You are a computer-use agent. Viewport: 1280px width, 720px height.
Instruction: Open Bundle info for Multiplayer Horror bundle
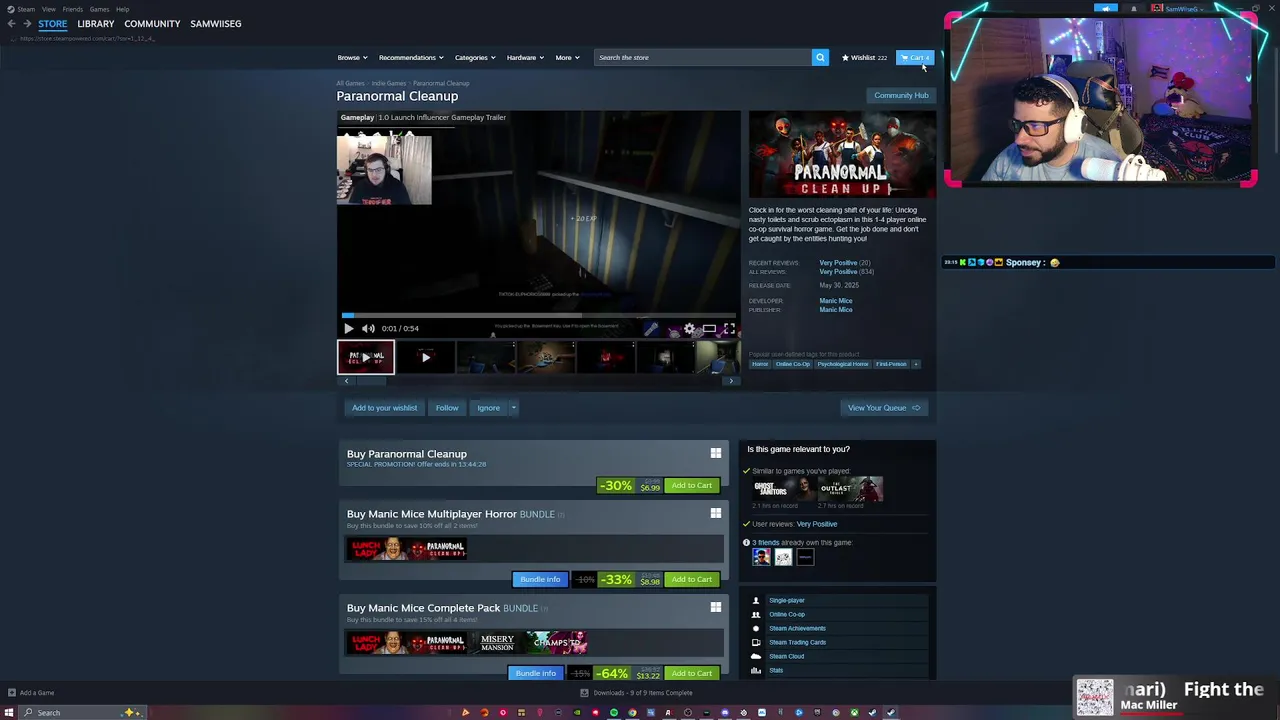click(540, 580)
